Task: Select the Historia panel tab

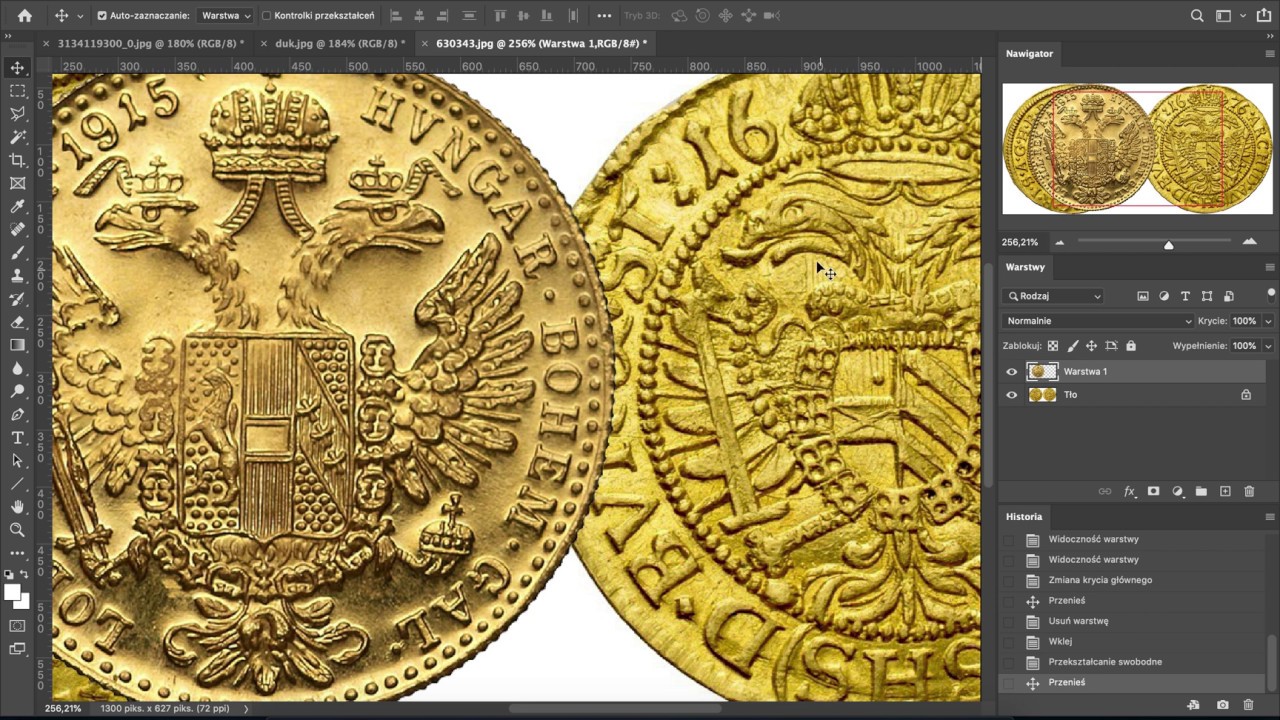Action: coord(1024,517)
